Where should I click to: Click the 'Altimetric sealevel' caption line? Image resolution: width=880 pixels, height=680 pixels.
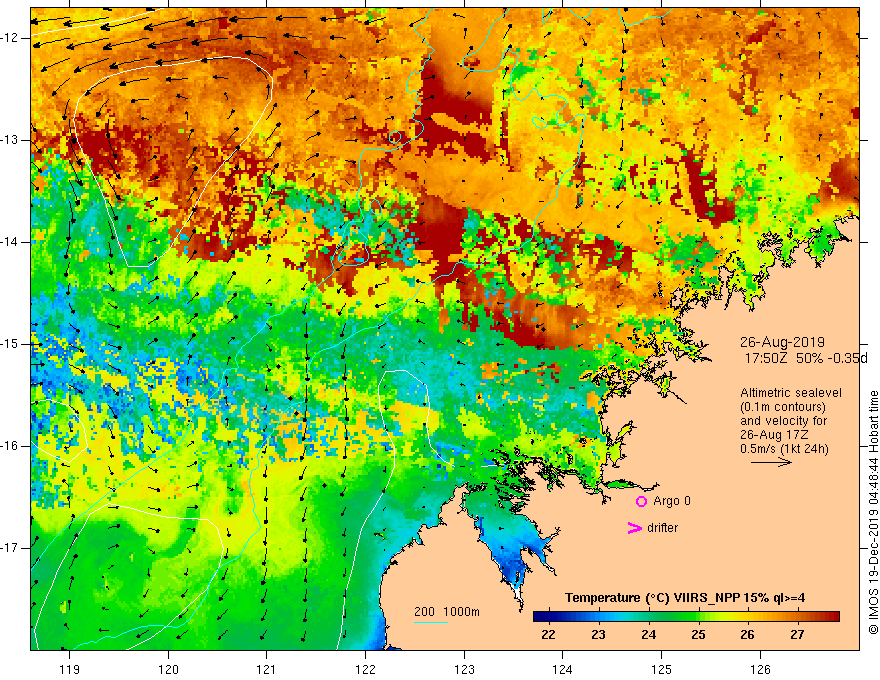(x=791, y=393)
